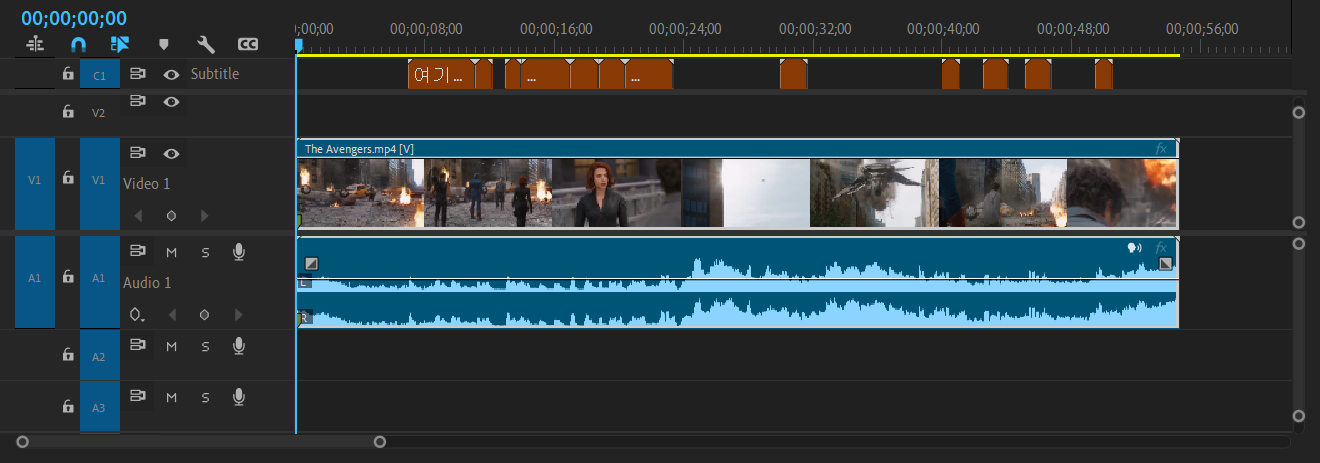Target the A1 track header button

pos(99,282)
